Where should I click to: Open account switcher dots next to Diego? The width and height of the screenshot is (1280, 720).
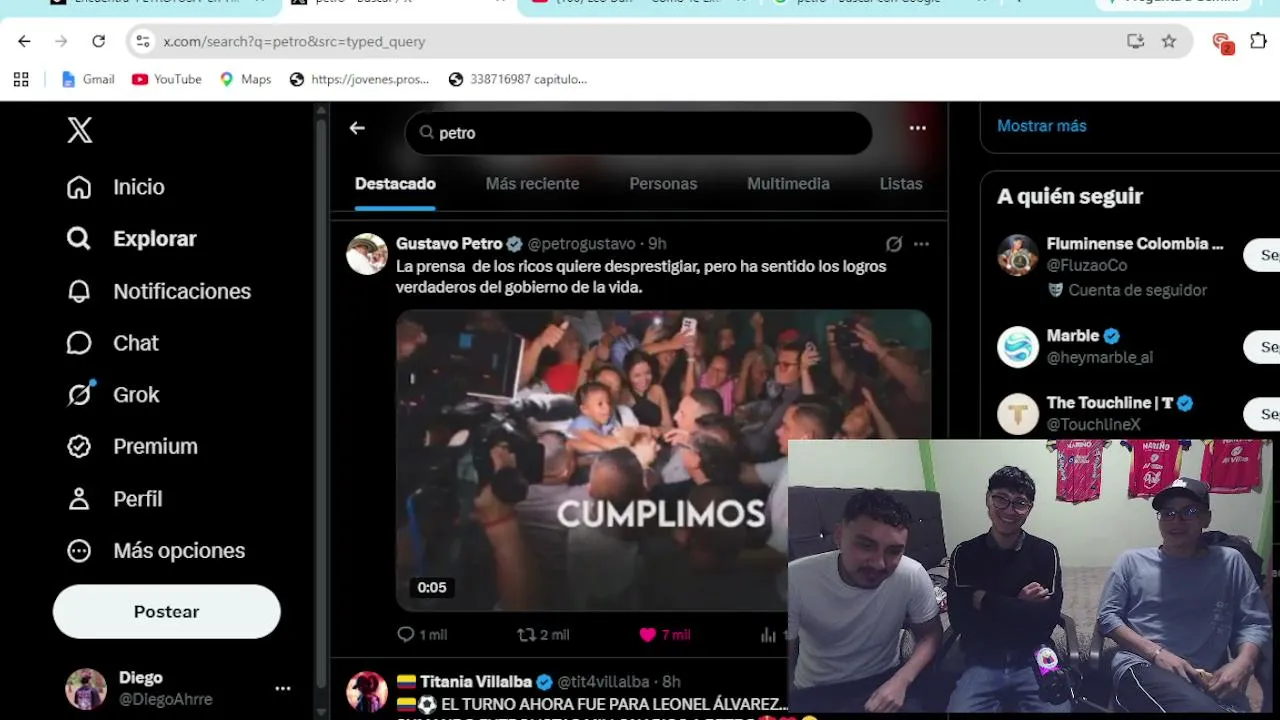[283, 689]
